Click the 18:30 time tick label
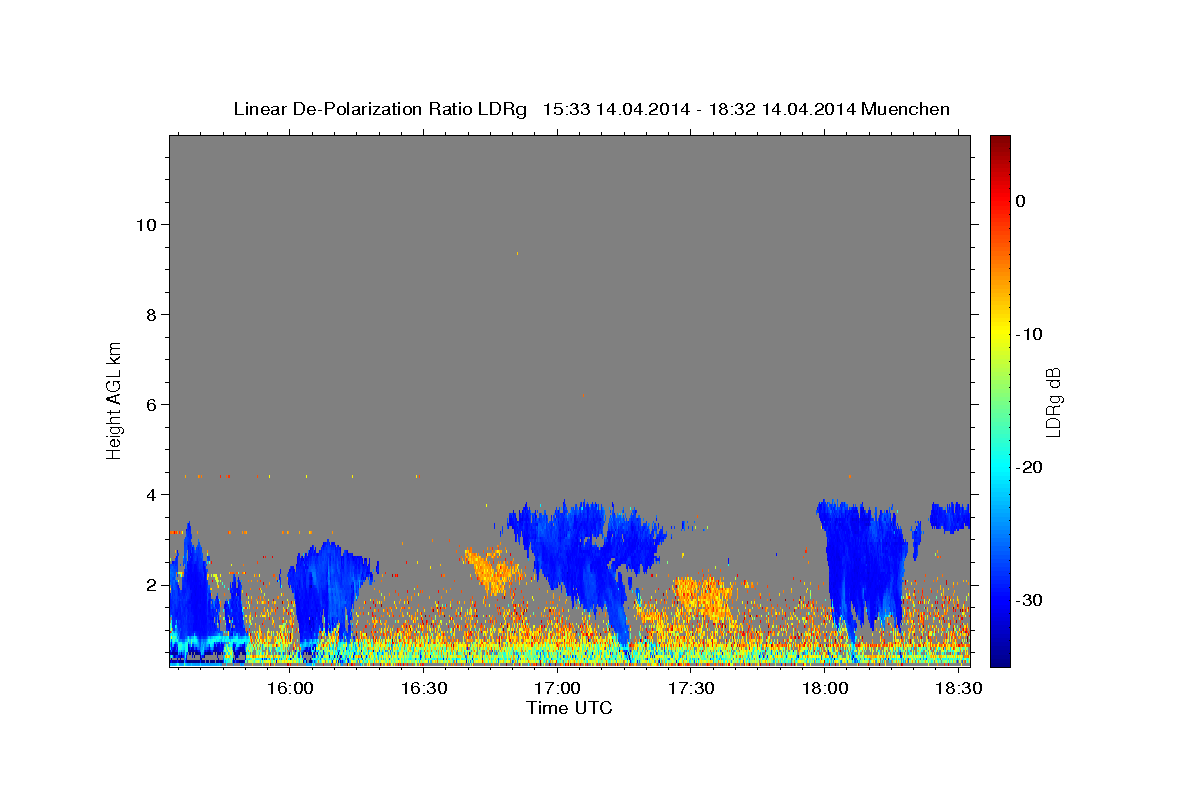Screen dimensions: 1200x800 coord(957,688)
